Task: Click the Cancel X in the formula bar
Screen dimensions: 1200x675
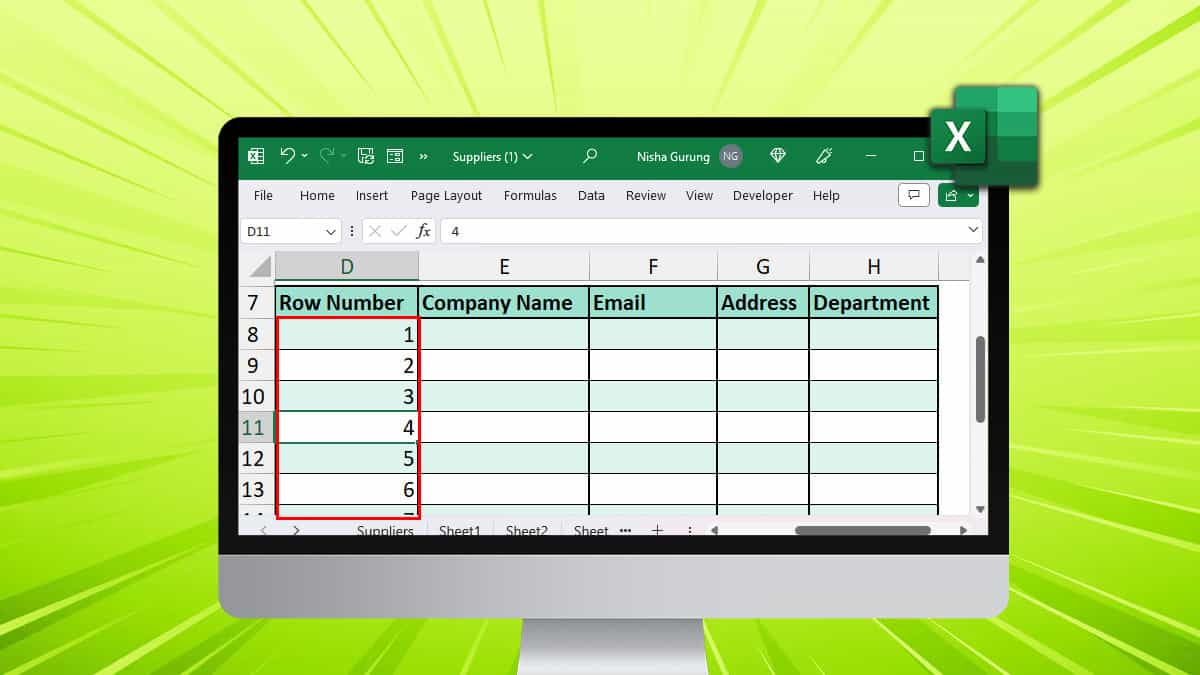Action: click(x=375, y=230)
